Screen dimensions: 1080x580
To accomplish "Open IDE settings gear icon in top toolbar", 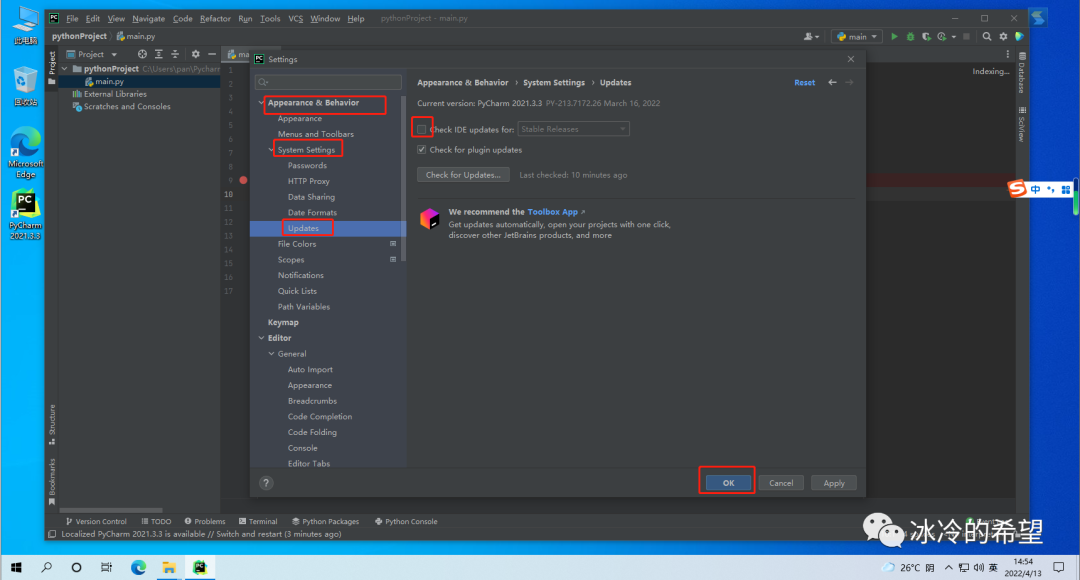I will 1003,37.
